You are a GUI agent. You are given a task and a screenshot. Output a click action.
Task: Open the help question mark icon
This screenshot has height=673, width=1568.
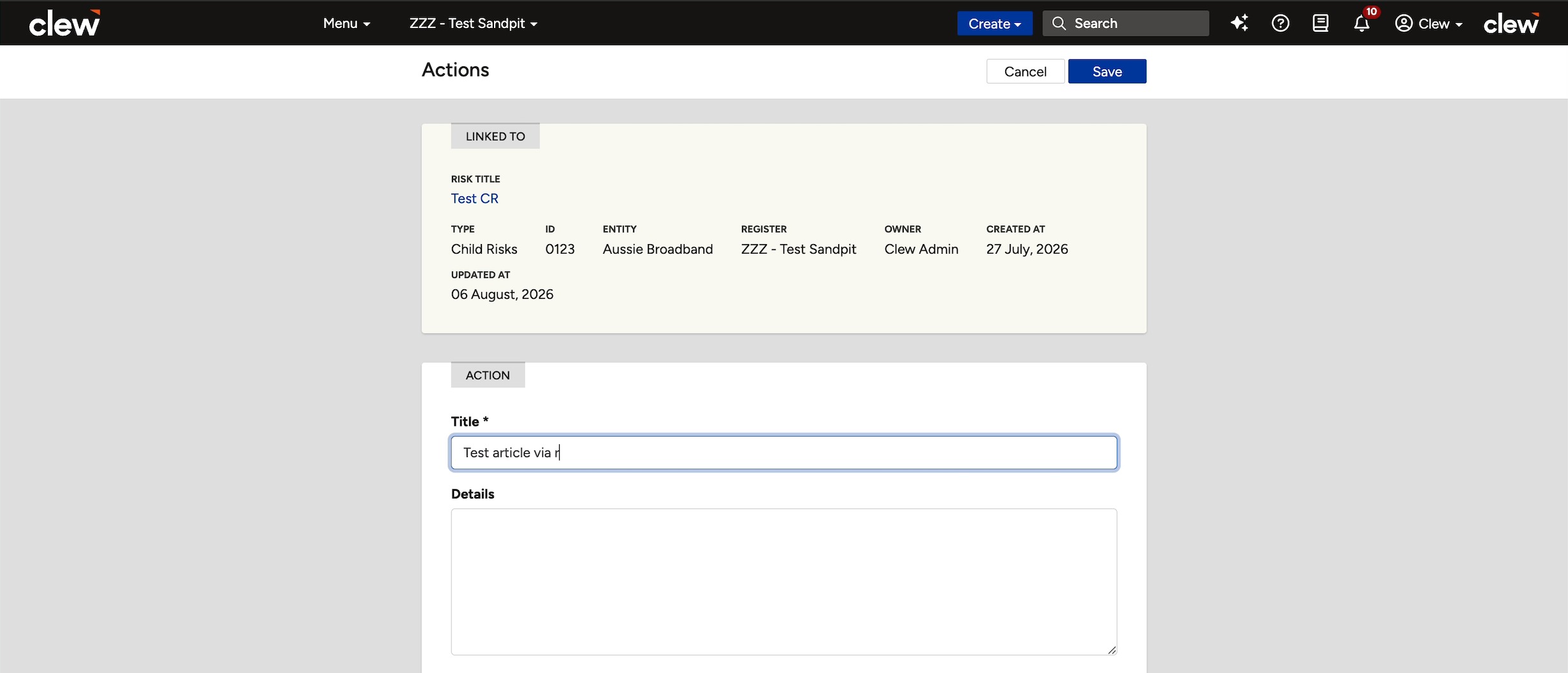coord(1280,23)
